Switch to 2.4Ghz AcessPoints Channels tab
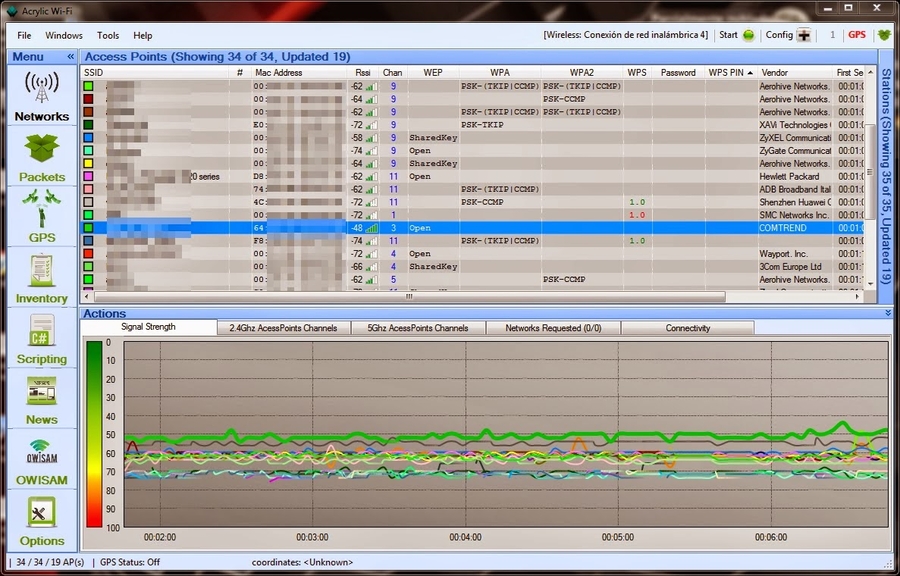The height and width of the screenshot is (576, 900). (x=283, y=328)
